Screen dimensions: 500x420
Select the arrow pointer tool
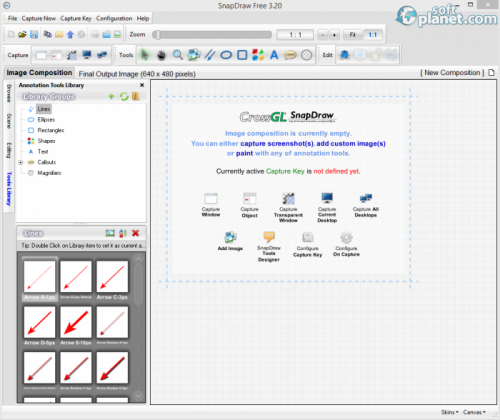tap(145, 55)
